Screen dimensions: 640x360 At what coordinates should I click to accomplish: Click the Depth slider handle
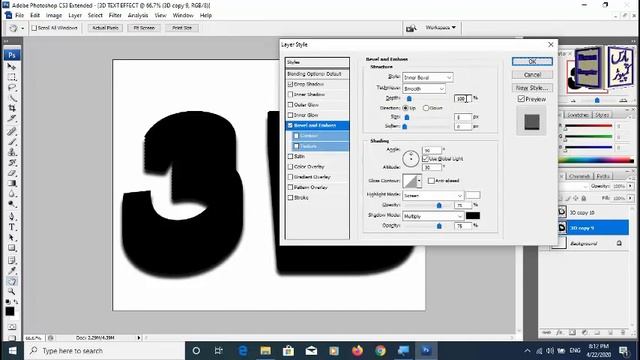coord(409,98)
